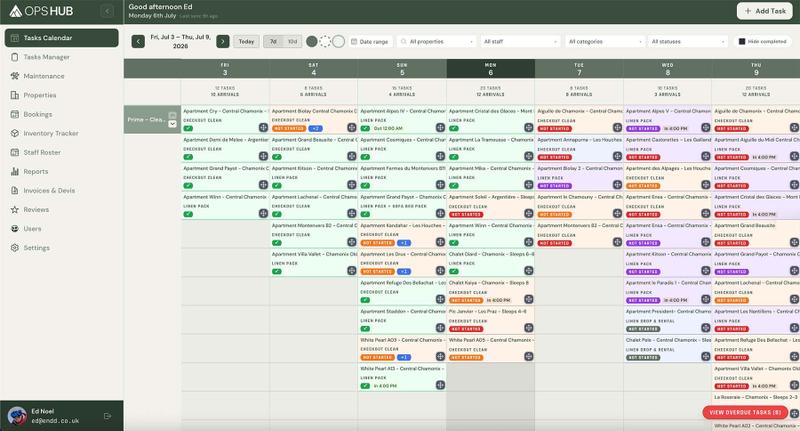The height and width of the screenshot is (431, 800).
Task: Open the All statuses dropdown
Action: click(x=688, y=41)
